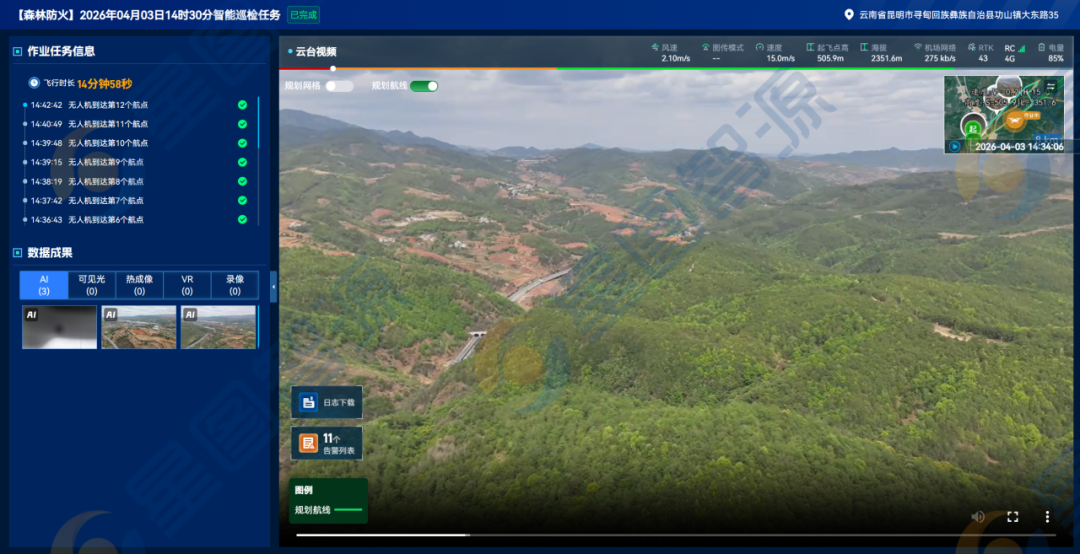Click green check for 第10个航点 row
The image size is (1080, 554).
[242, 143]
